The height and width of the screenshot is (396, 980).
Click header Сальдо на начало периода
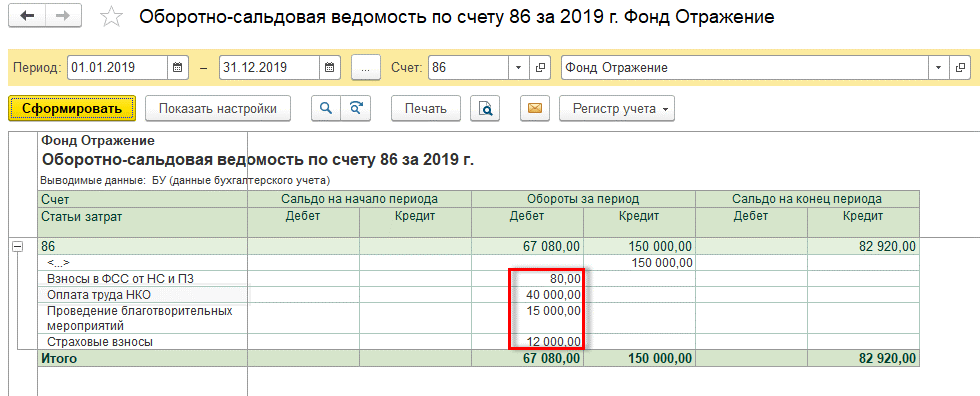(359, 199)
